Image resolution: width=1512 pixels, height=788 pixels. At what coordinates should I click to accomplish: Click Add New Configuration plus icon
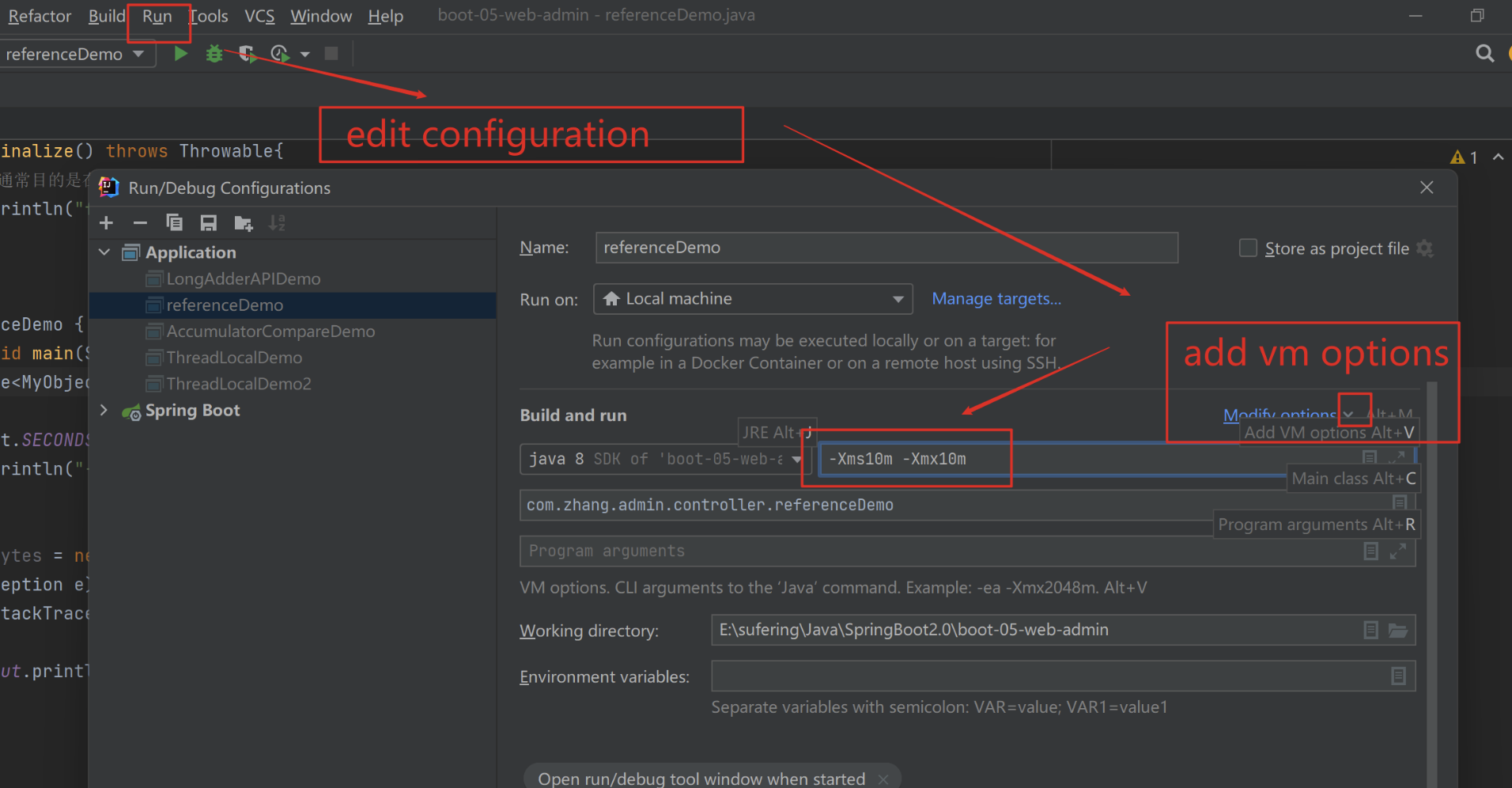pyautogui.click(x=107, y=223)
